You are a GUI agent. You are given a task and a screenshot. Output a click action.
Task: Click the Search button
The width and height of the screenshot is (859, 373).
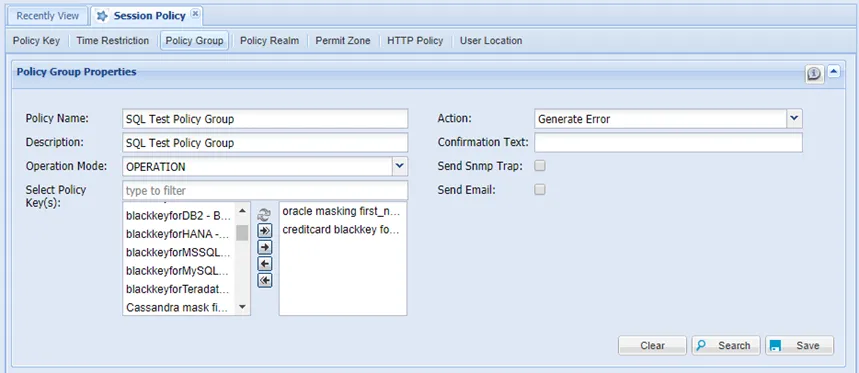726,346
